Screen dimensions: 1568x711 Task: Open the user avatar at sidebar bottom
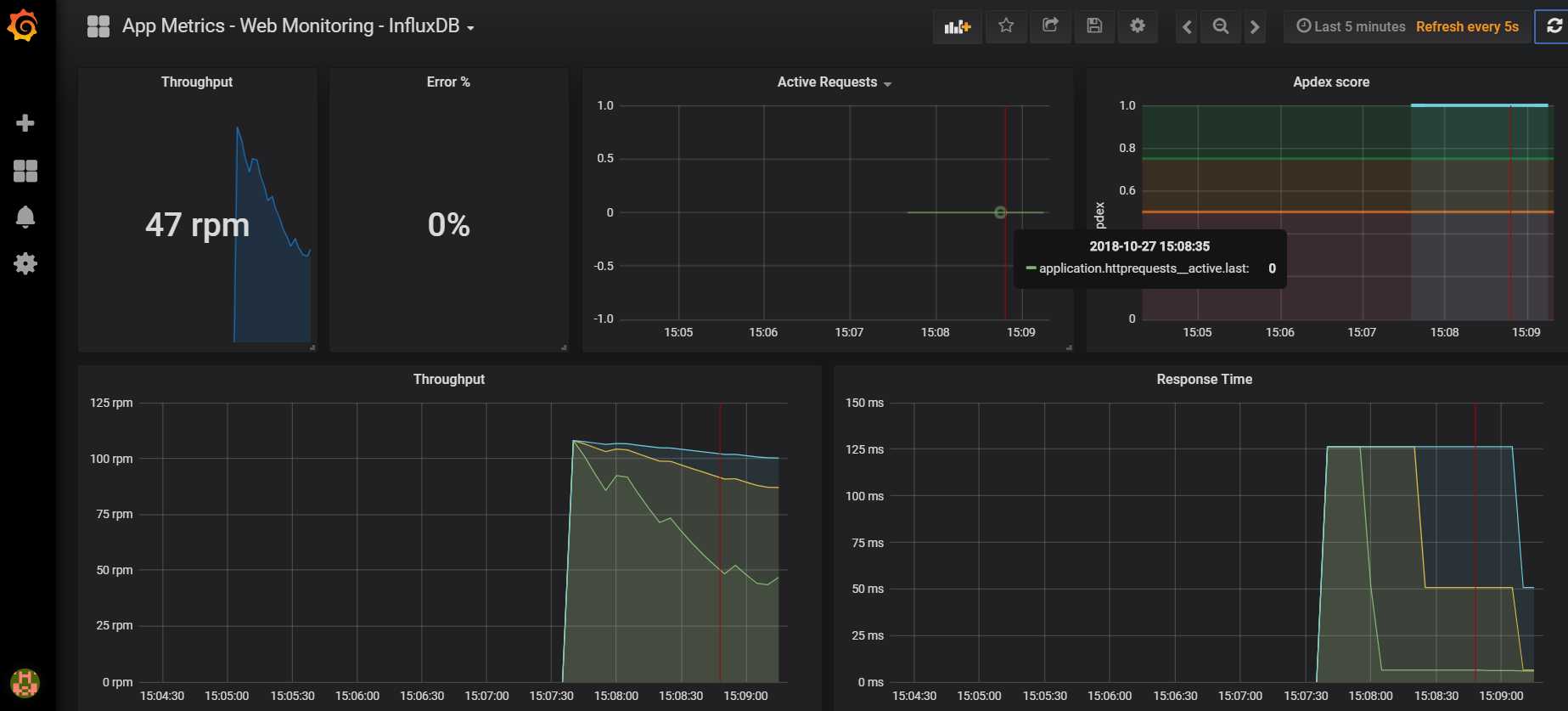click(x=25, y=682)
